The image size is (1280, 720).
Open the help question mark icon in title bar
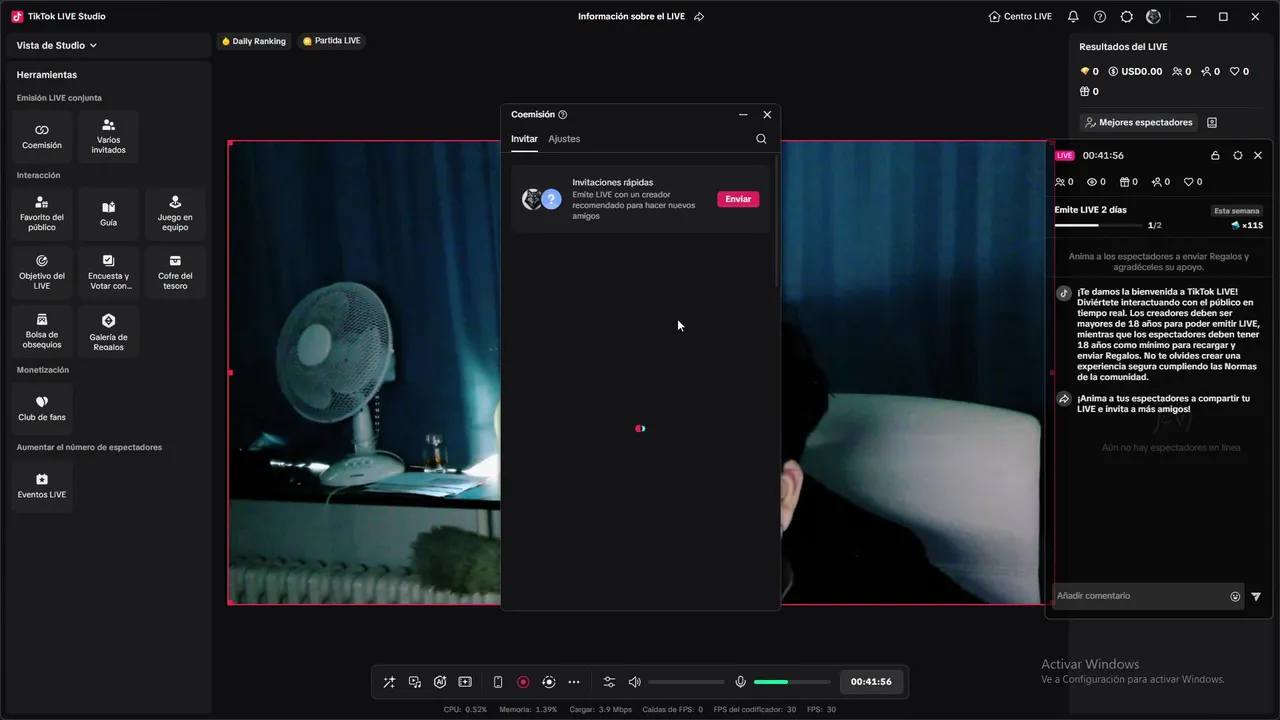(1100, 16)
